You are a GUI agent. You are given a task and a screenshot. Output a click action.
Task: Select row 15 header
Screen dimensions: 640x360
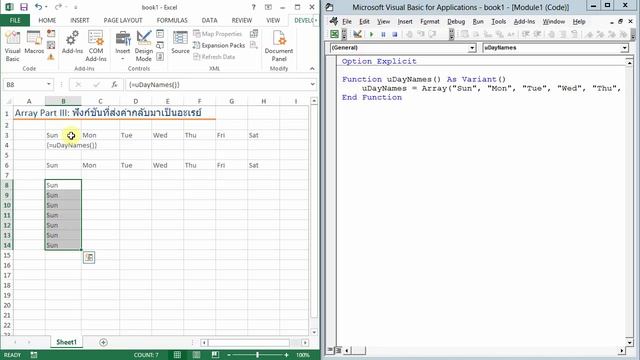(x=7, y=255)
